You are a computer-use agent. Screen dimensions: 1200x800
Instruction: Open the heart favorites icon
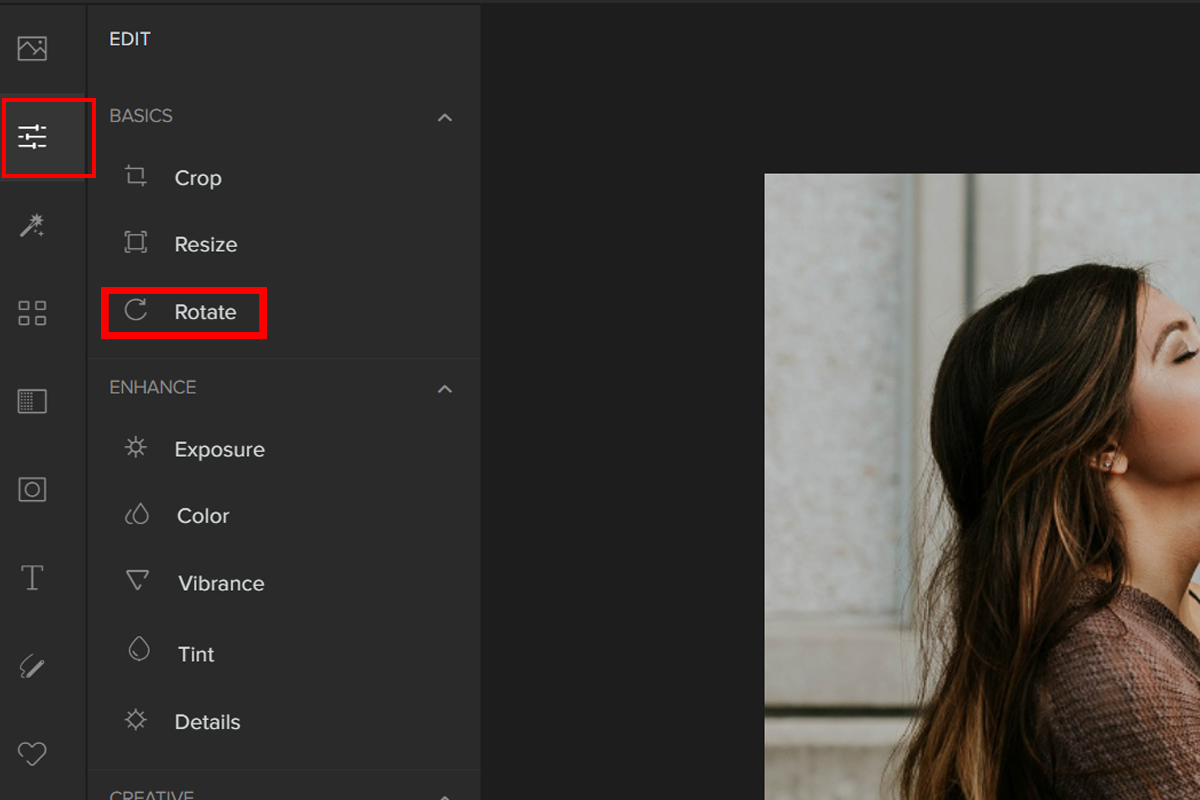click(32, 753)
